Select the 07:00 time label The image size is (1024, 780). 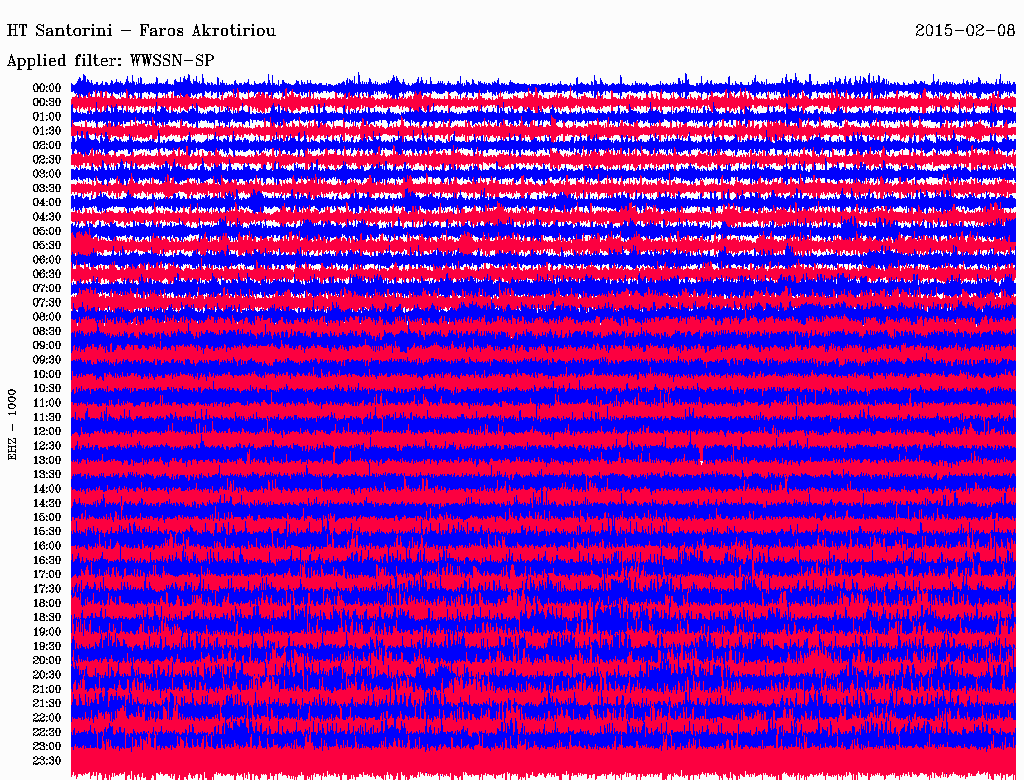point(47,289)
